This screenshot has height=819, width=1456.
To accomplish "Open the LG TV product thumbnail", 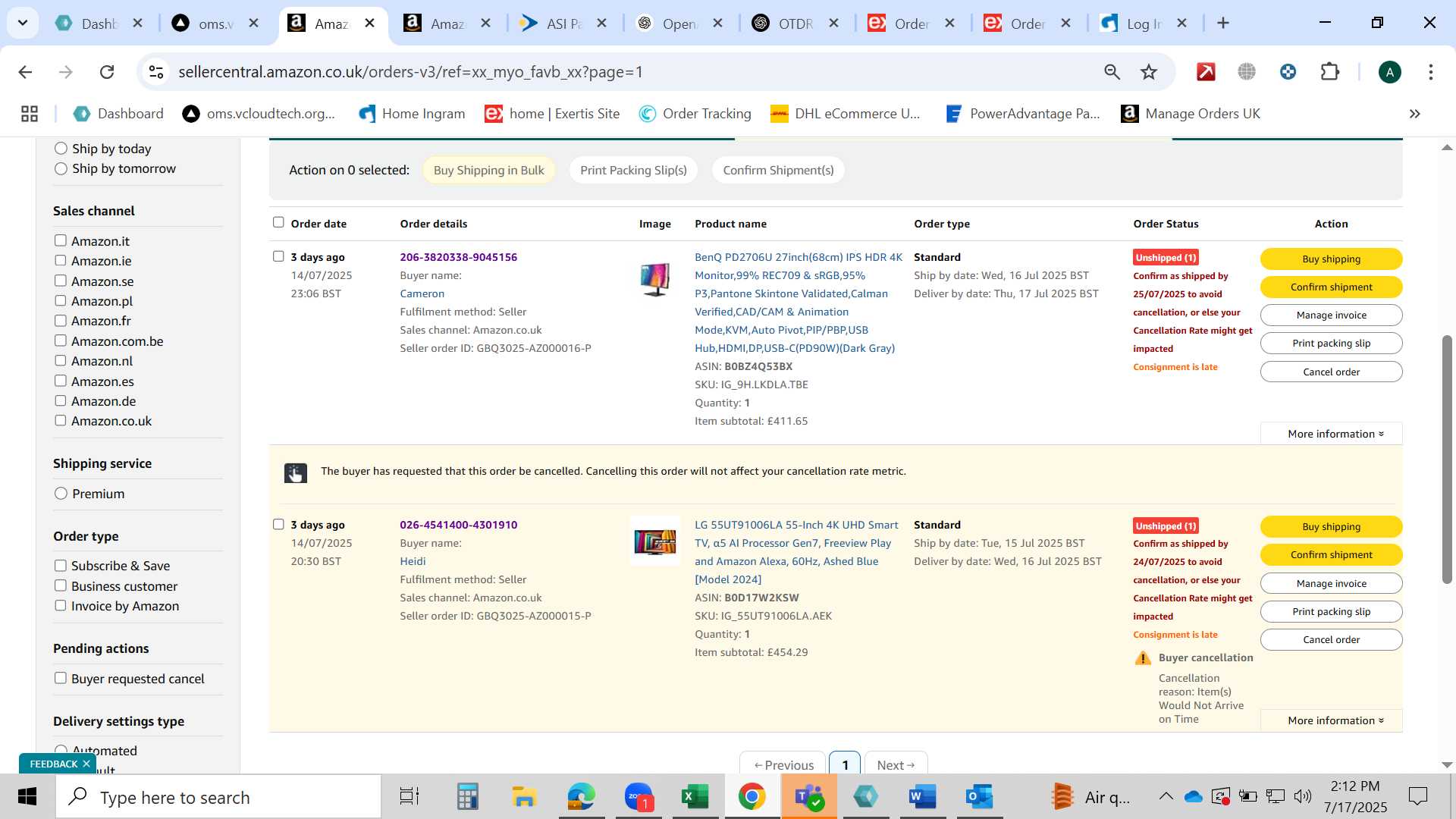I will coord(655,541).
